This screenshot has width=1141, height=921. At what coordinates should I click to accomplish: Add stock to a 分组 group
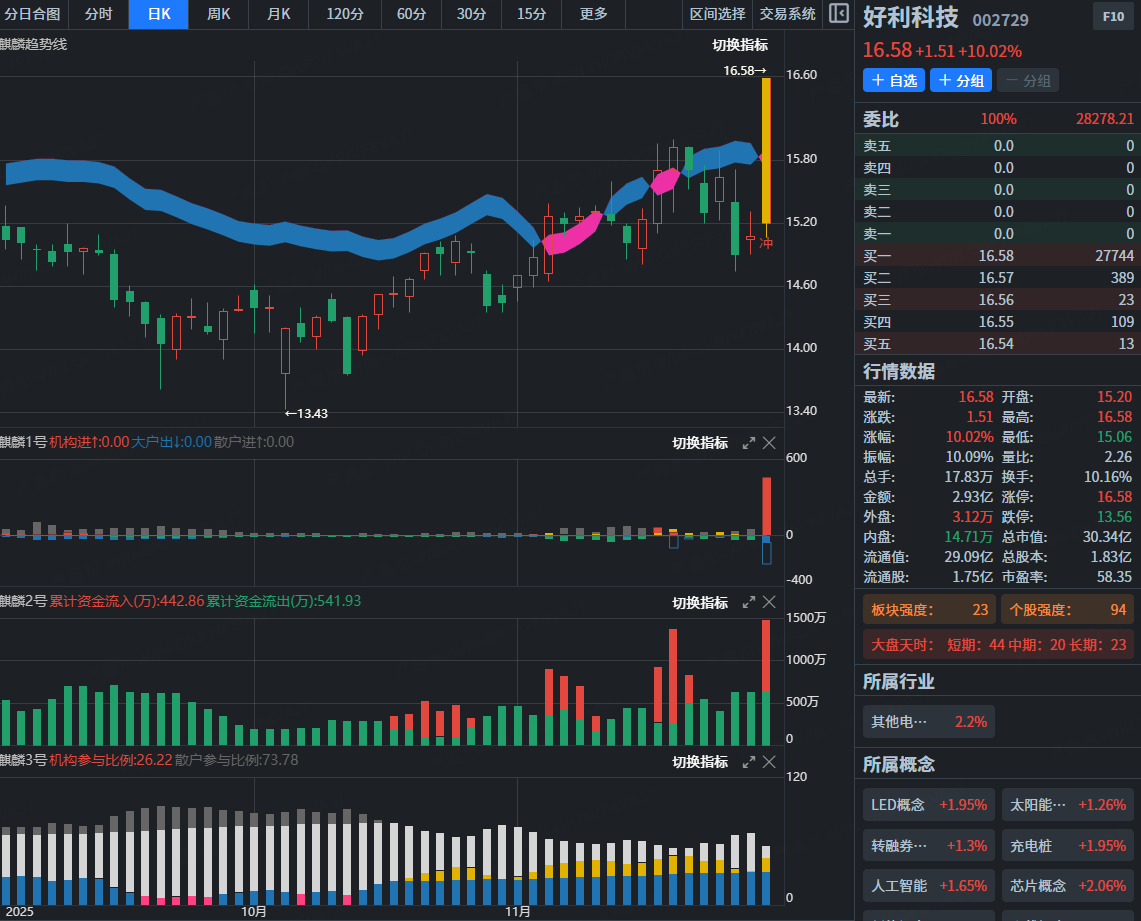(x=960, y=81)
